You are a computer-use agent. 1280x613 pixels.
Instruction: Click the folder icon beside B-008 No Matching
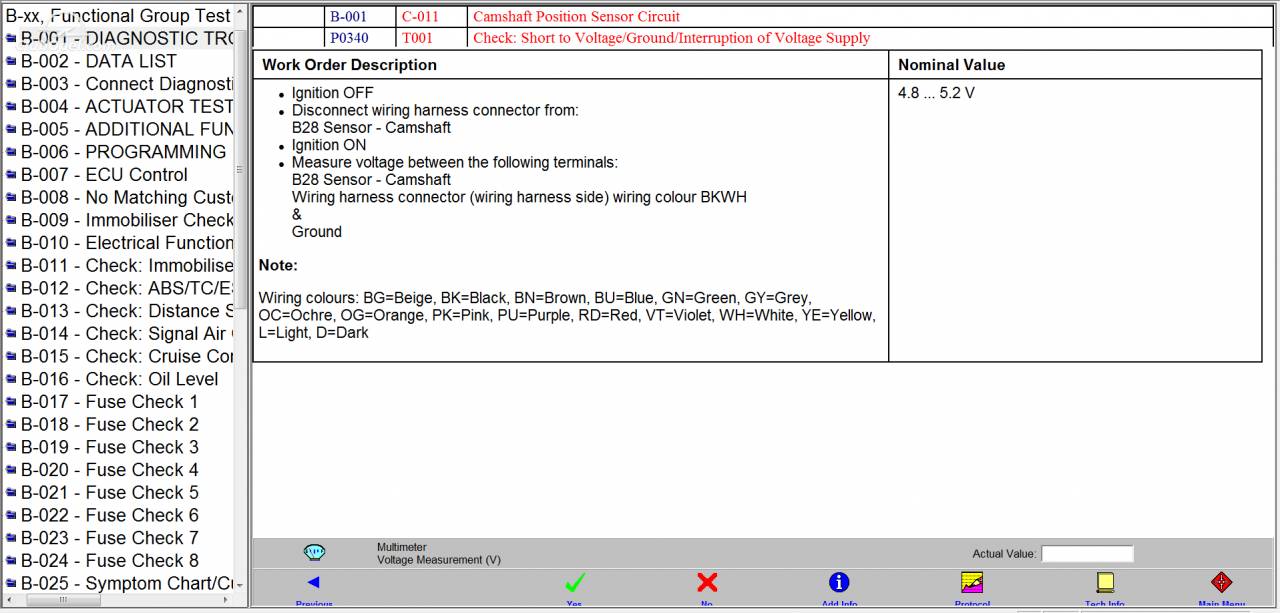pos(11,198)
